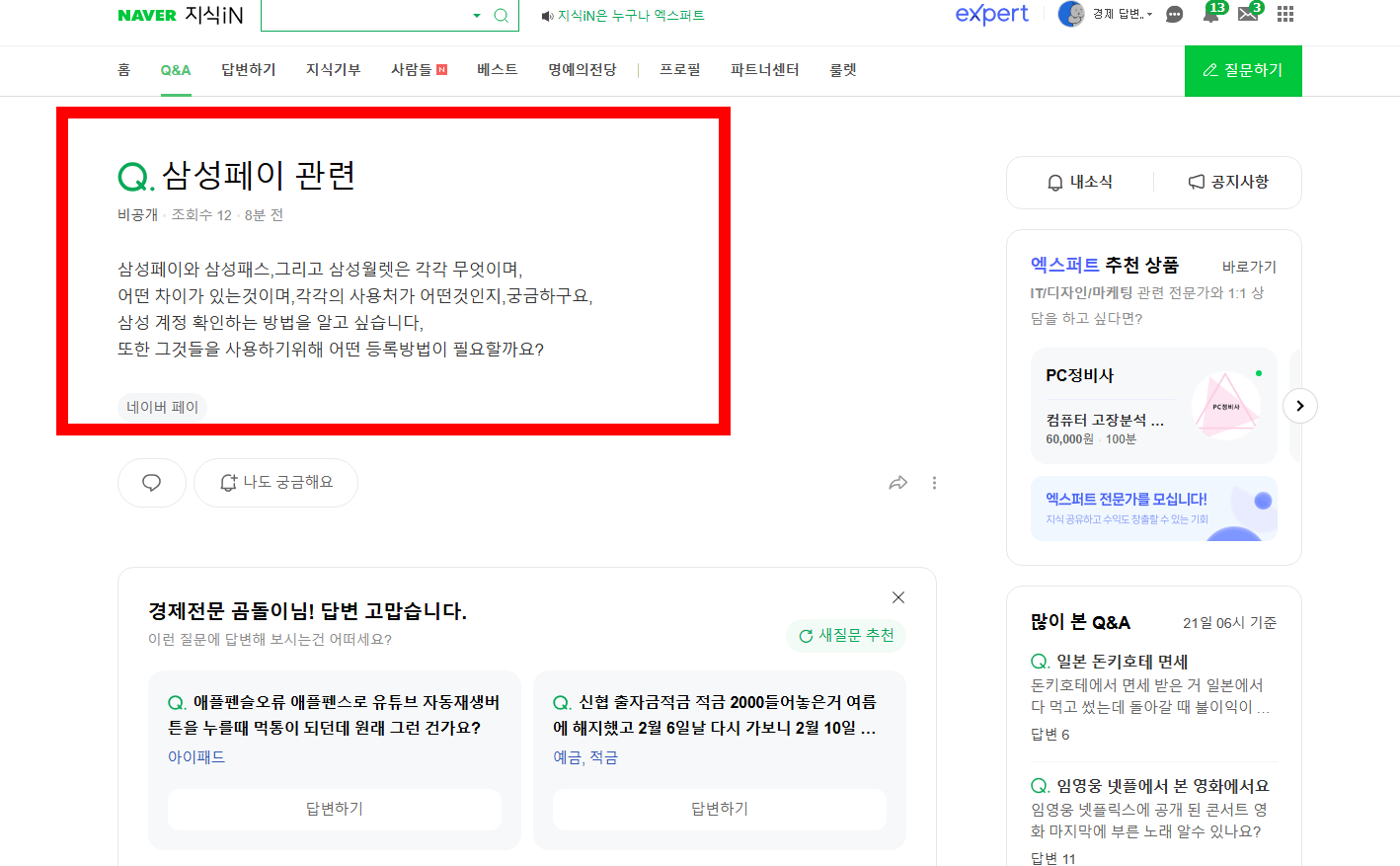The image size is (1400, 866).
Task: Click the 예금 tag link
Action: tap(567, 757)
